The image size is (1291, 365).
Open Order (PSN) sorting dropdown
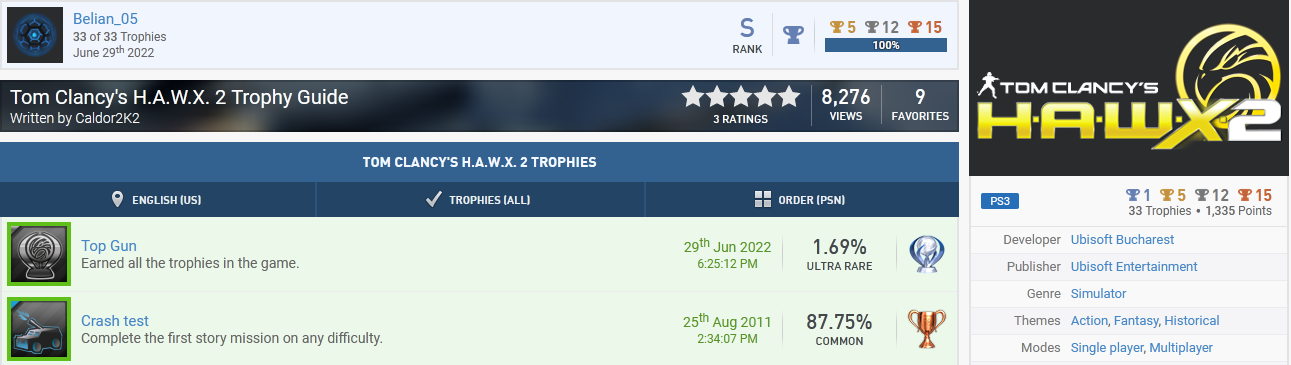coord(801,199)
